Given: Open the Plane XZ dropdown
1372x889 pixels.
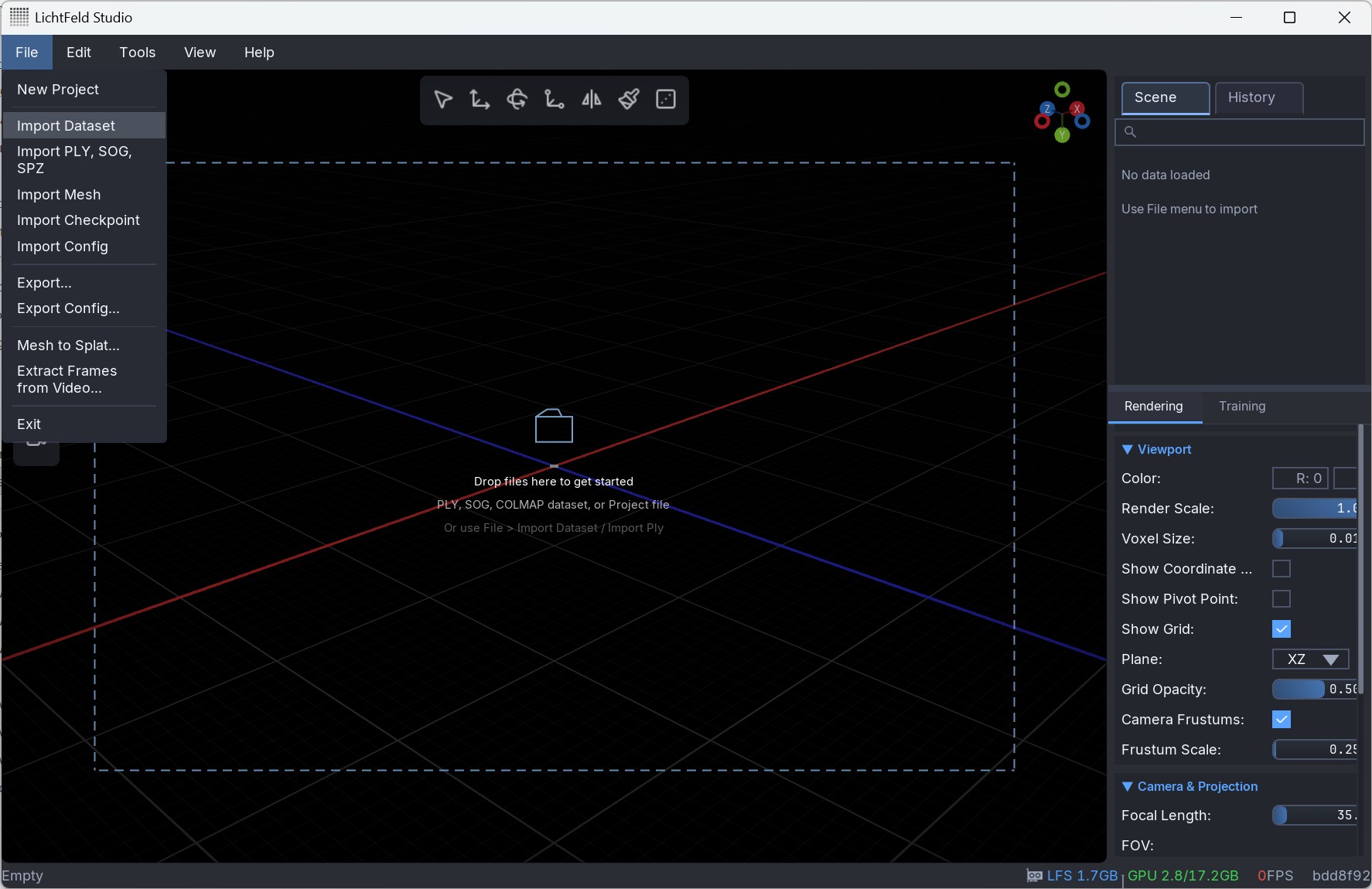Looking at the screenshot, I should [x=1311, y=659].
